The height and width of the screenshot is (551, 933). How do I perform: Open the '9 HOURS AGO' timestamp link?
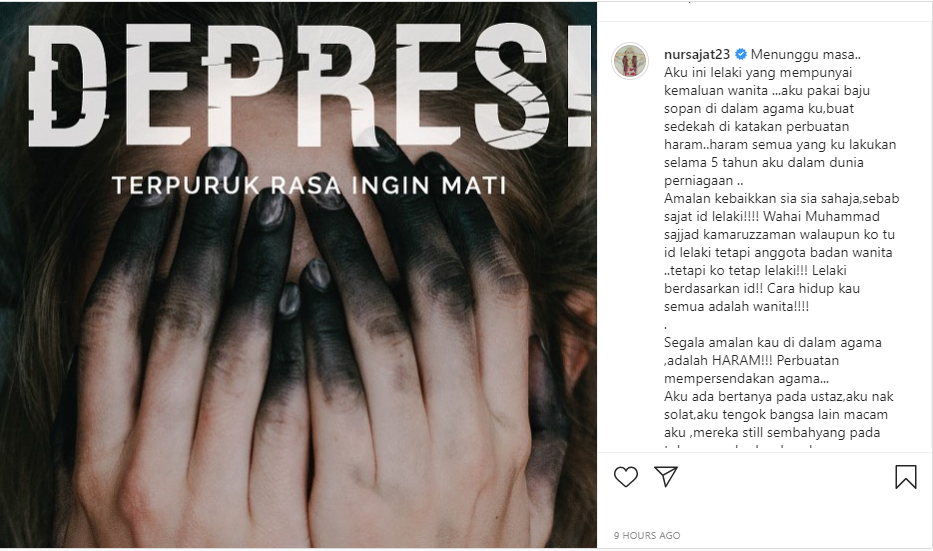(x=647, y=536)
